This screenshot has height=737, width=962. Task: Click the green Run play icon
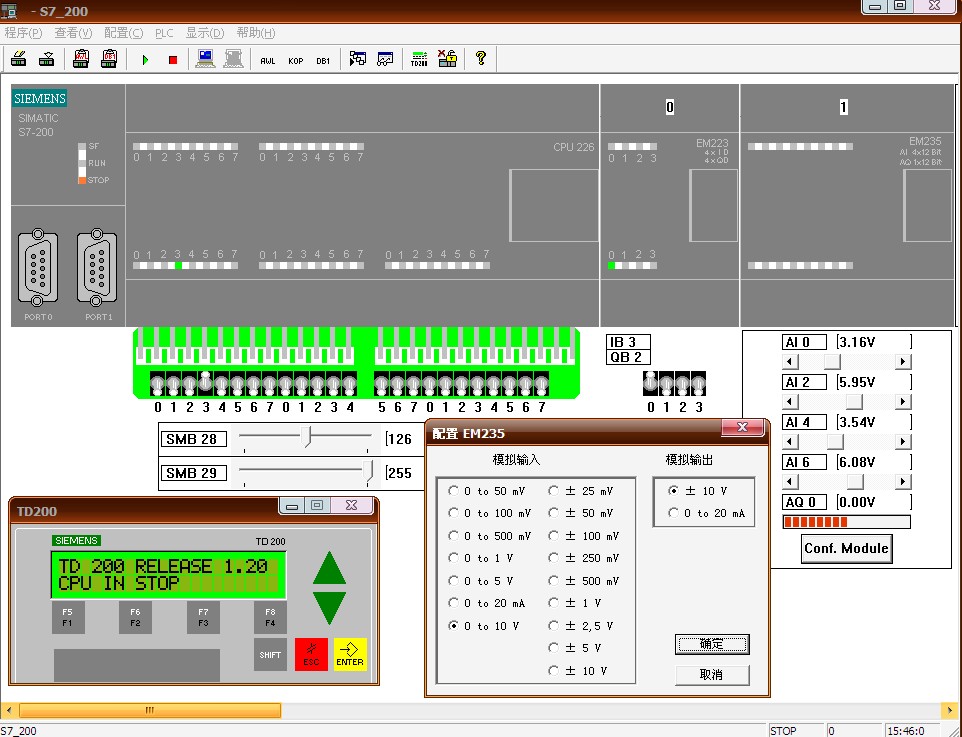[x=145, y=60]
